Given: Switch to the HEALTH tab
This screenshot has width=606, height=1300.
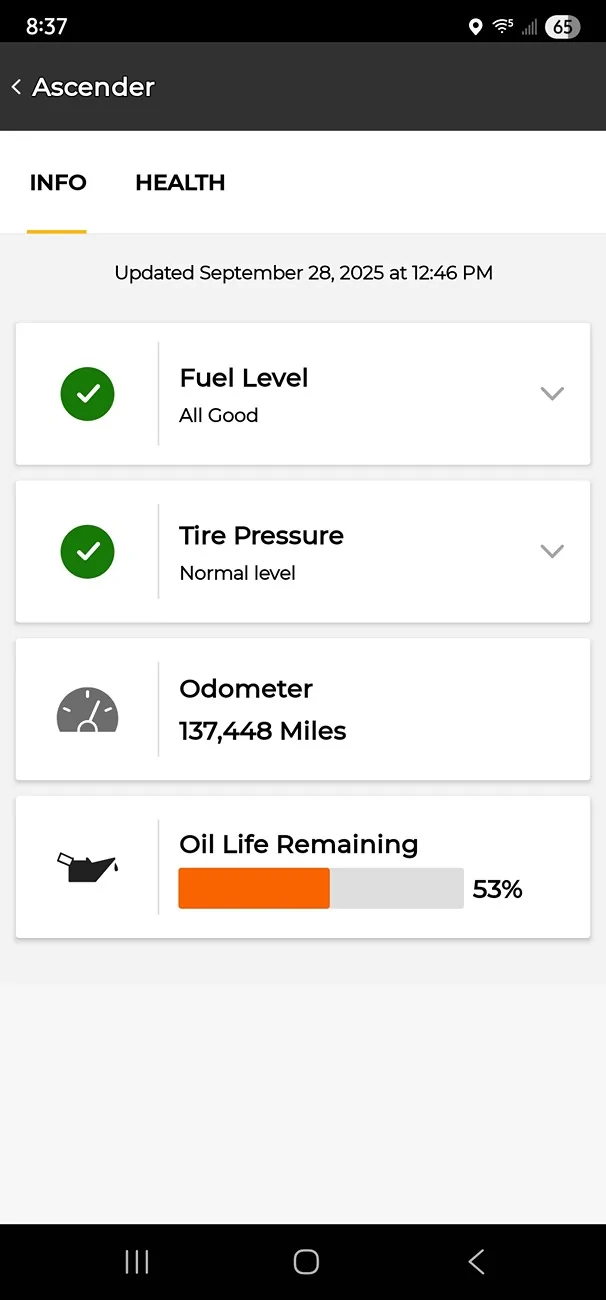Looking at the screenshot, I should [180, 183].
